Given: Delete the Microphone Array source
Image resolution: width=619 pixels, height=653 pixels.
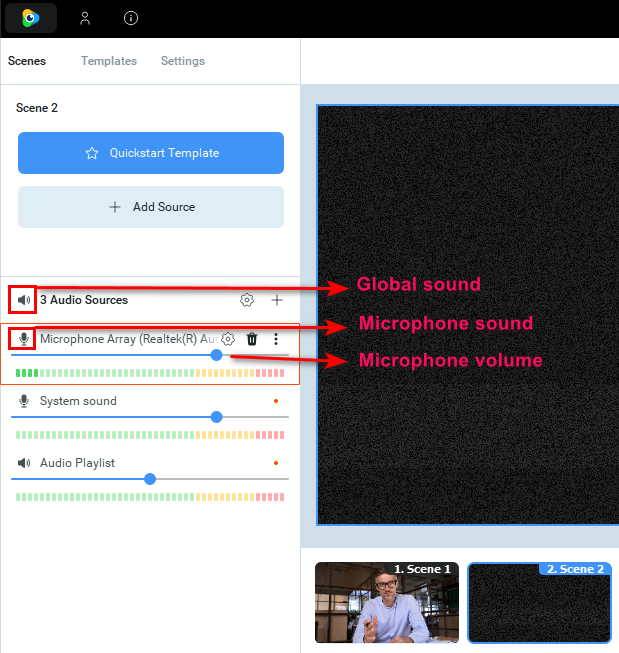Looking at the screenshot, I should point(252,339).
